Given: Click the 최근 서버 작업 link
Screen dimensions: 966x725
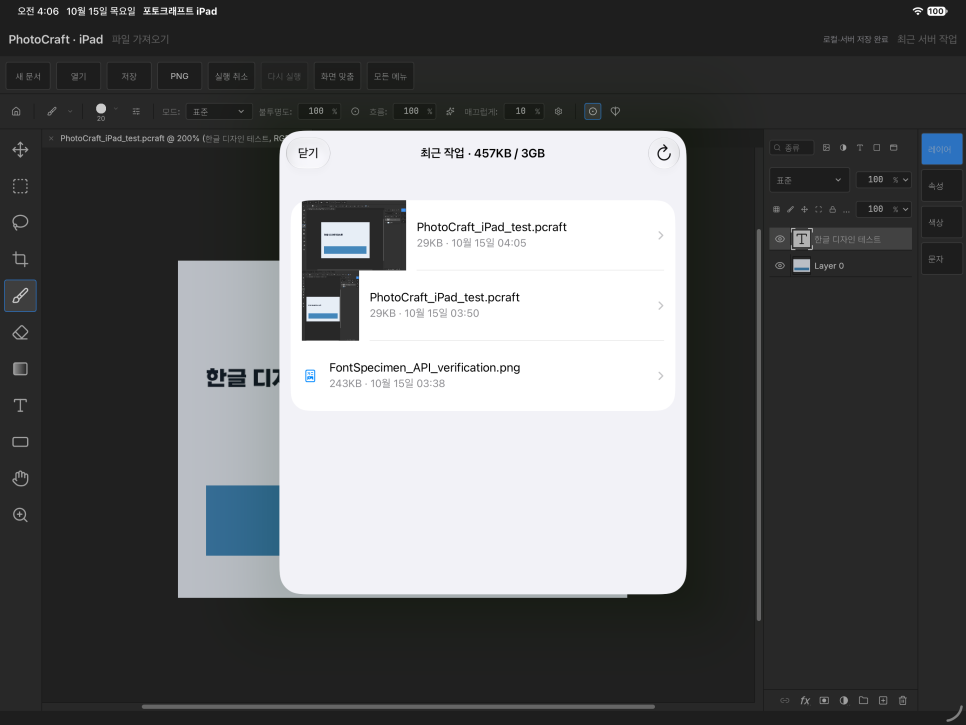Looking at the screenshot, I should pyautogui.click(x=927, y=39).
